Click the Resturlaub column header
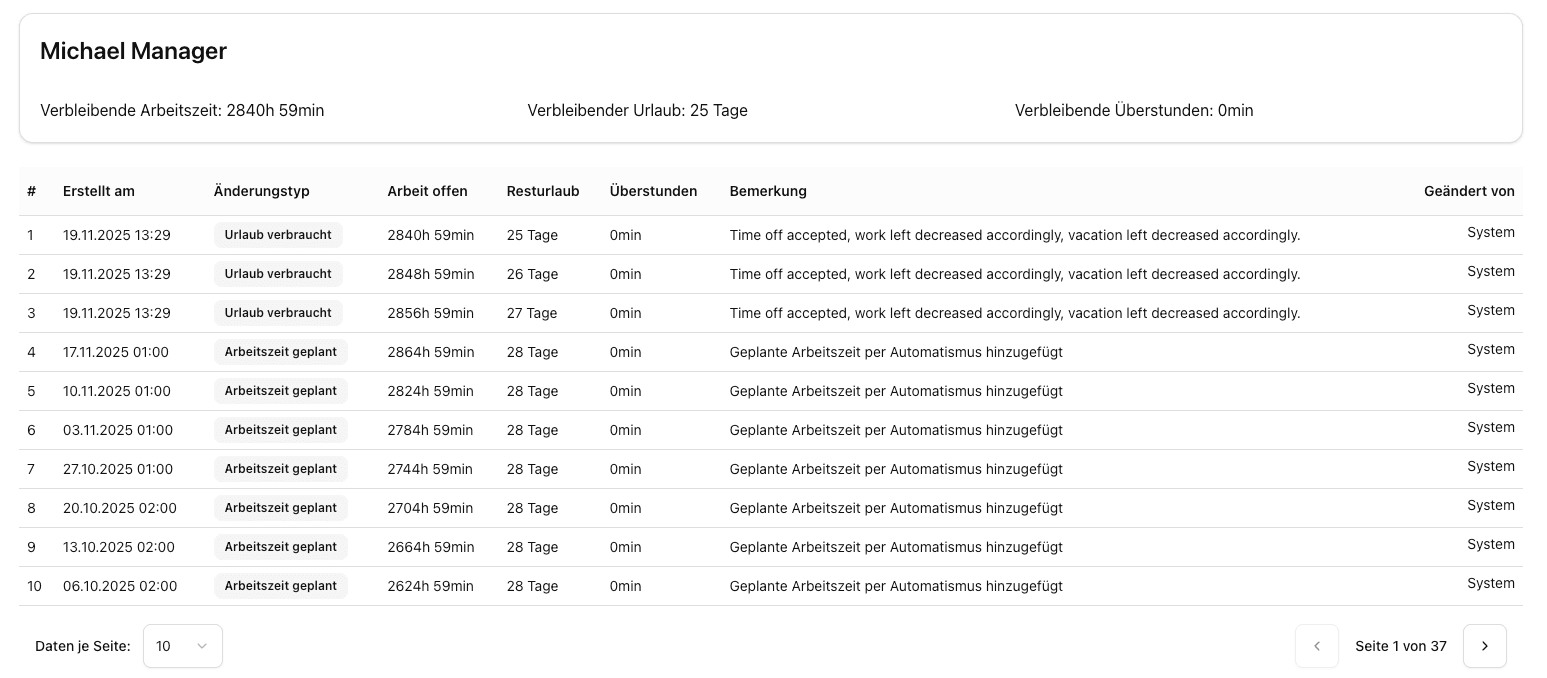The image size is (1547, 678). 543,191
